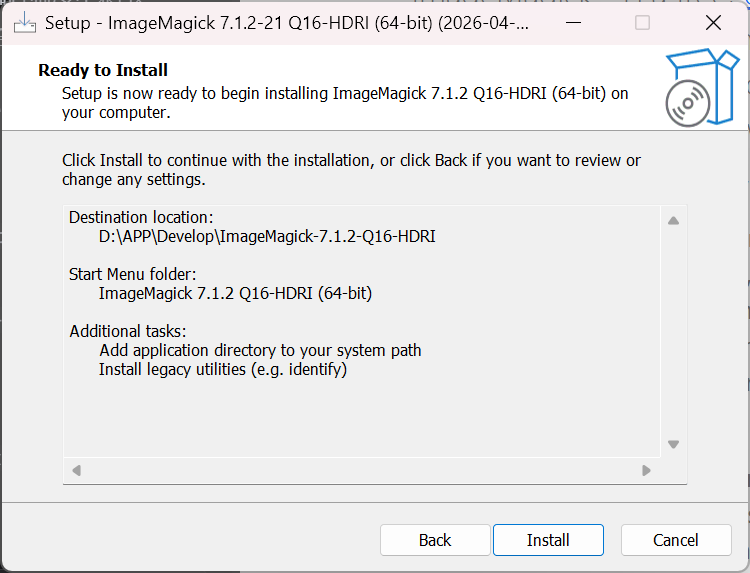The height and width of the screenshot is (573, 750).
Task: Click "Add application directory to your system path"
Action: (260, 350)
